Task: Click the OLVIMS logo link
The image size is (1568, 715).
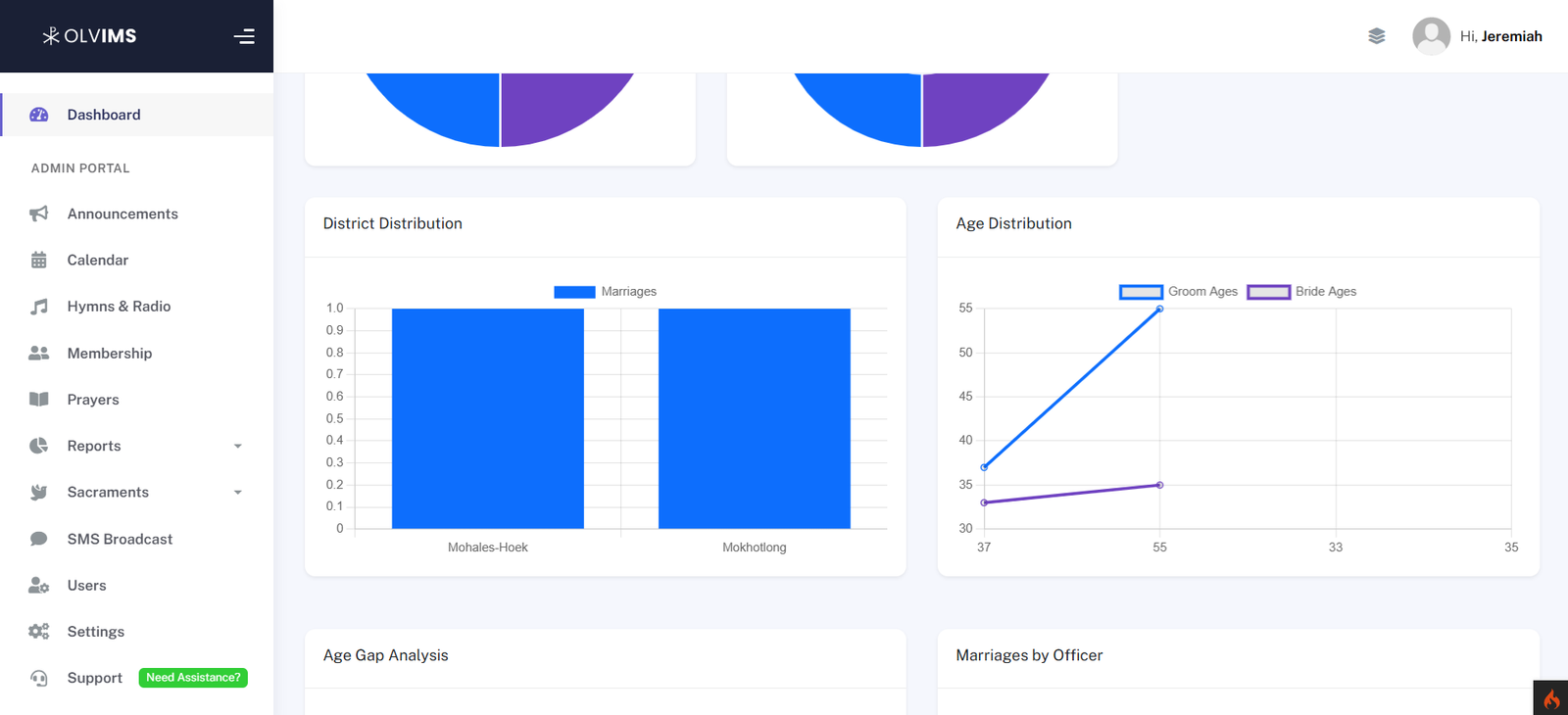Action: pyautogui.click(x=89, y=36)
